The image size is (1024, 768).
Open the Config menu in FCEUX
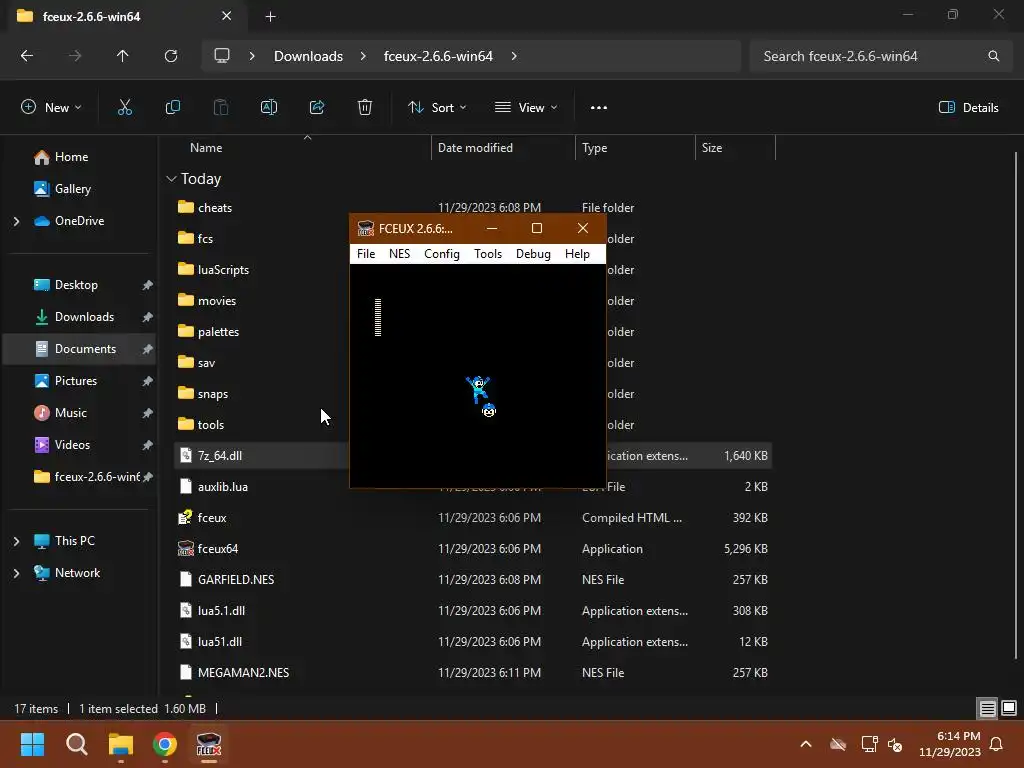(441, 254)
